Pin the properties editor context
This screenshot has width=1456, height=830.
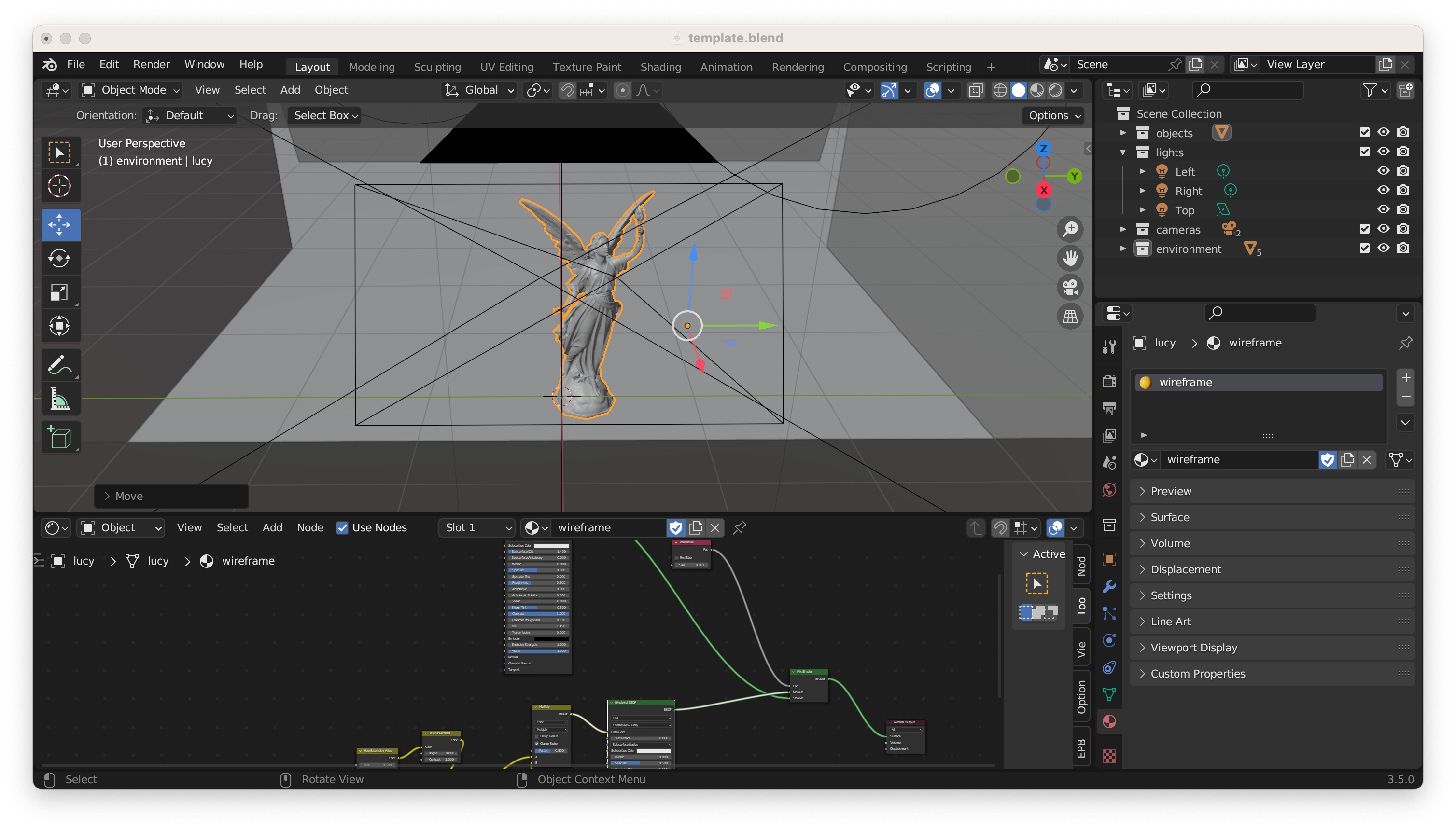[1405, 343]
